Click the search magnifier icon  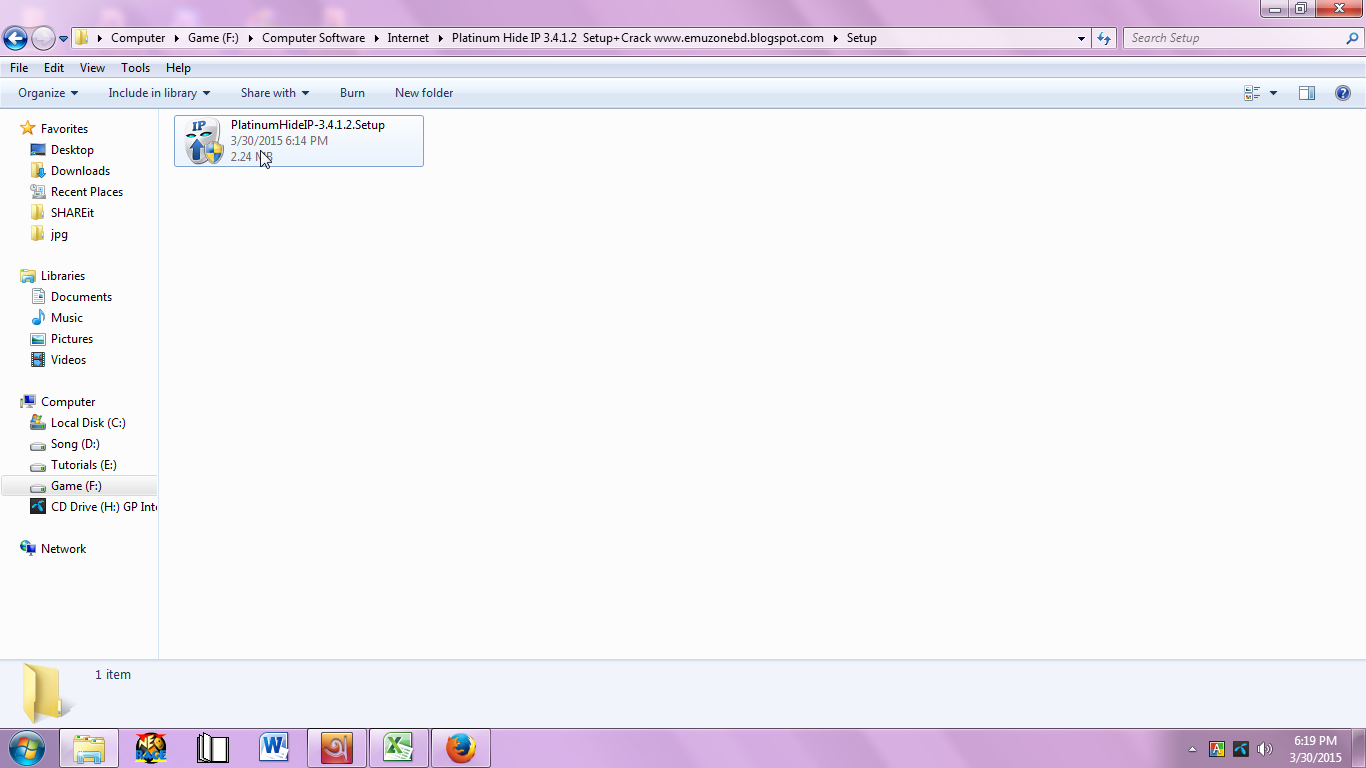tap(1353, 38)
